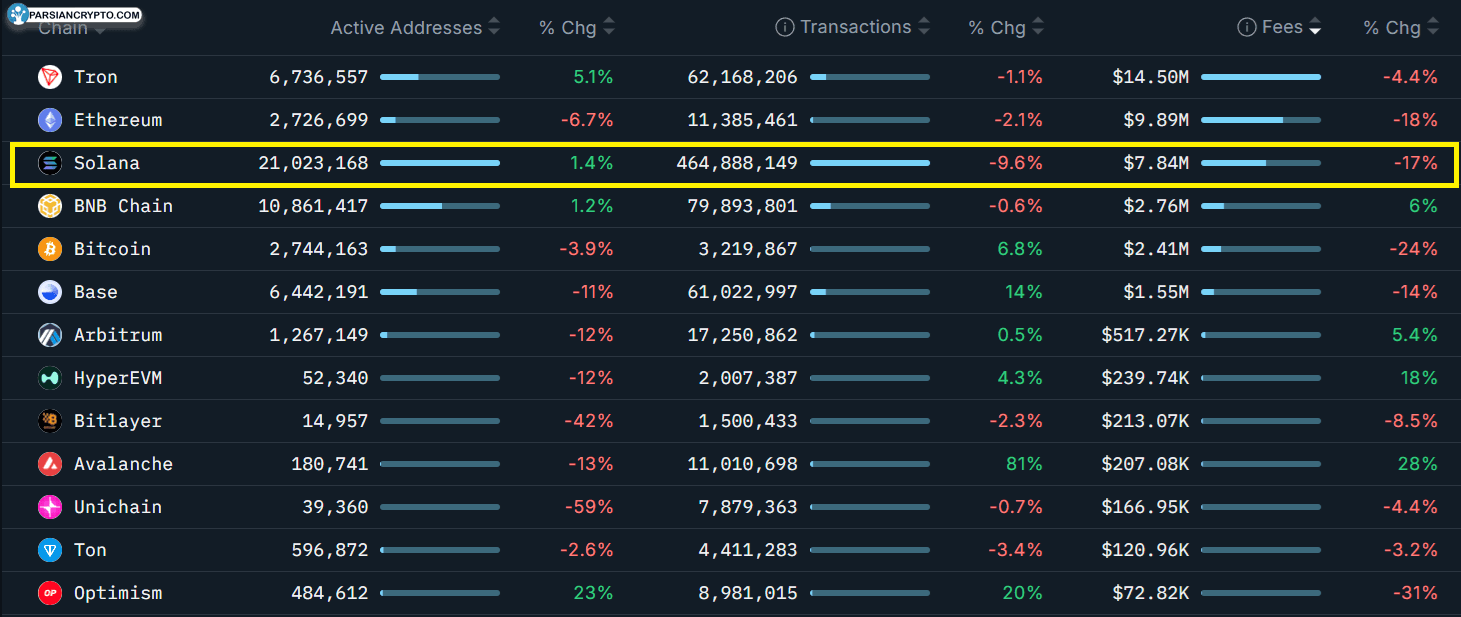Sort by the Fees % Chg column
The height and width of the screenshot is (617, 1461).
[1401, 28]
